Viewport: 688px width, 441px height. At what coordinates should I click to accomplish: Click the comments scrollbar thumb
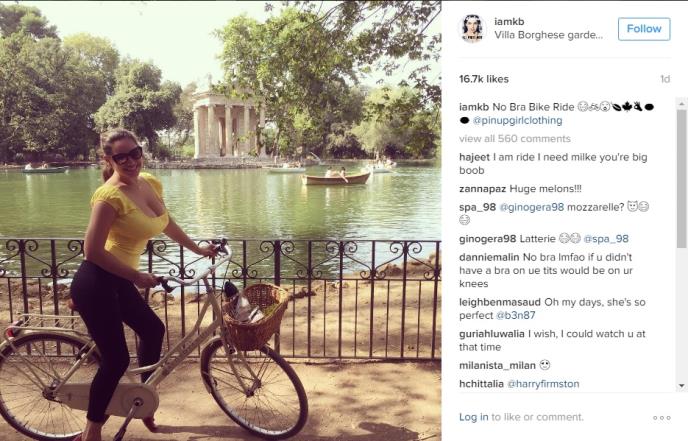681,179
